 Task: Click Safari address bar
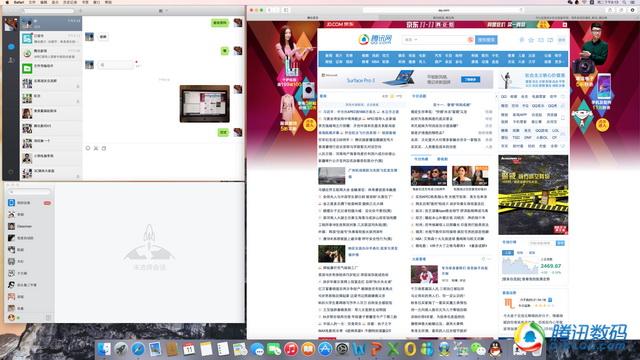pos(443,10)
